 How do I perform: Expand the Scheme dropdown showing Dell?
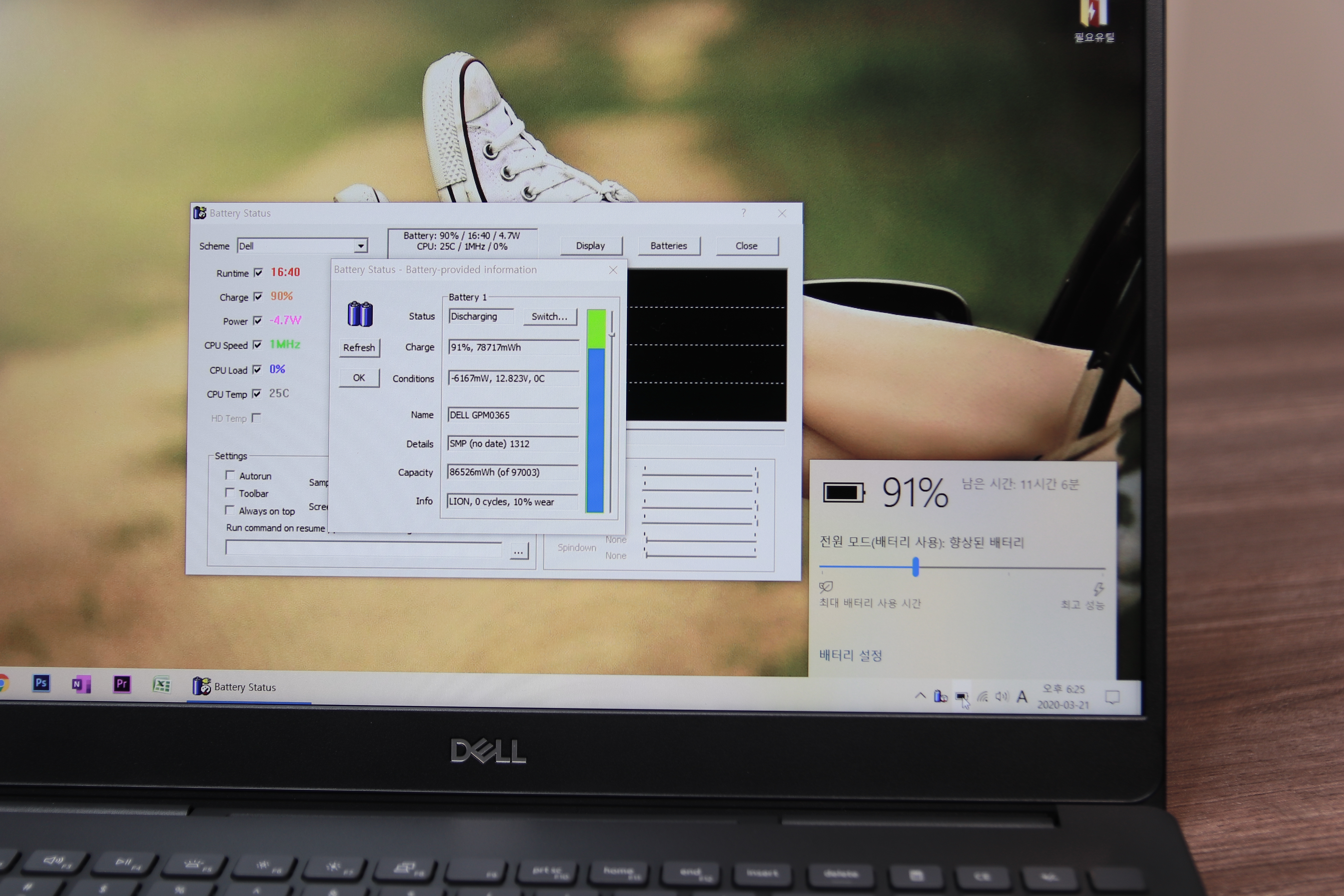coord(361,246)
